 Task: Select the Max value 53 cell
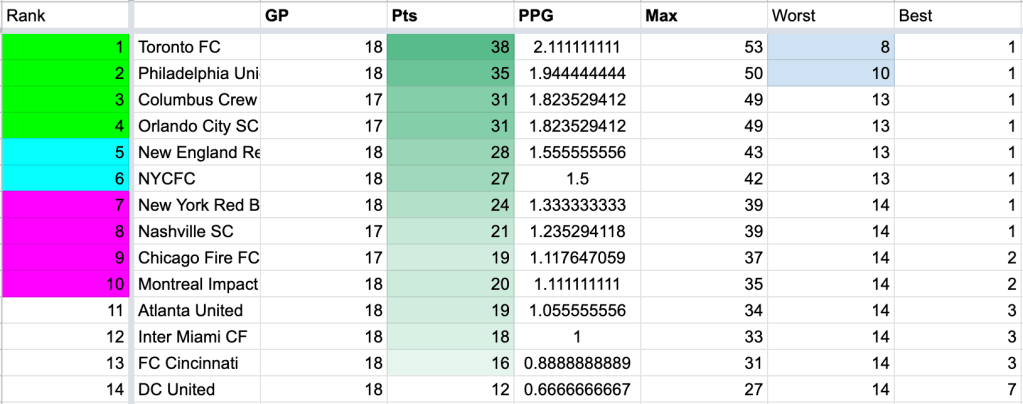(x=704, y=47)
